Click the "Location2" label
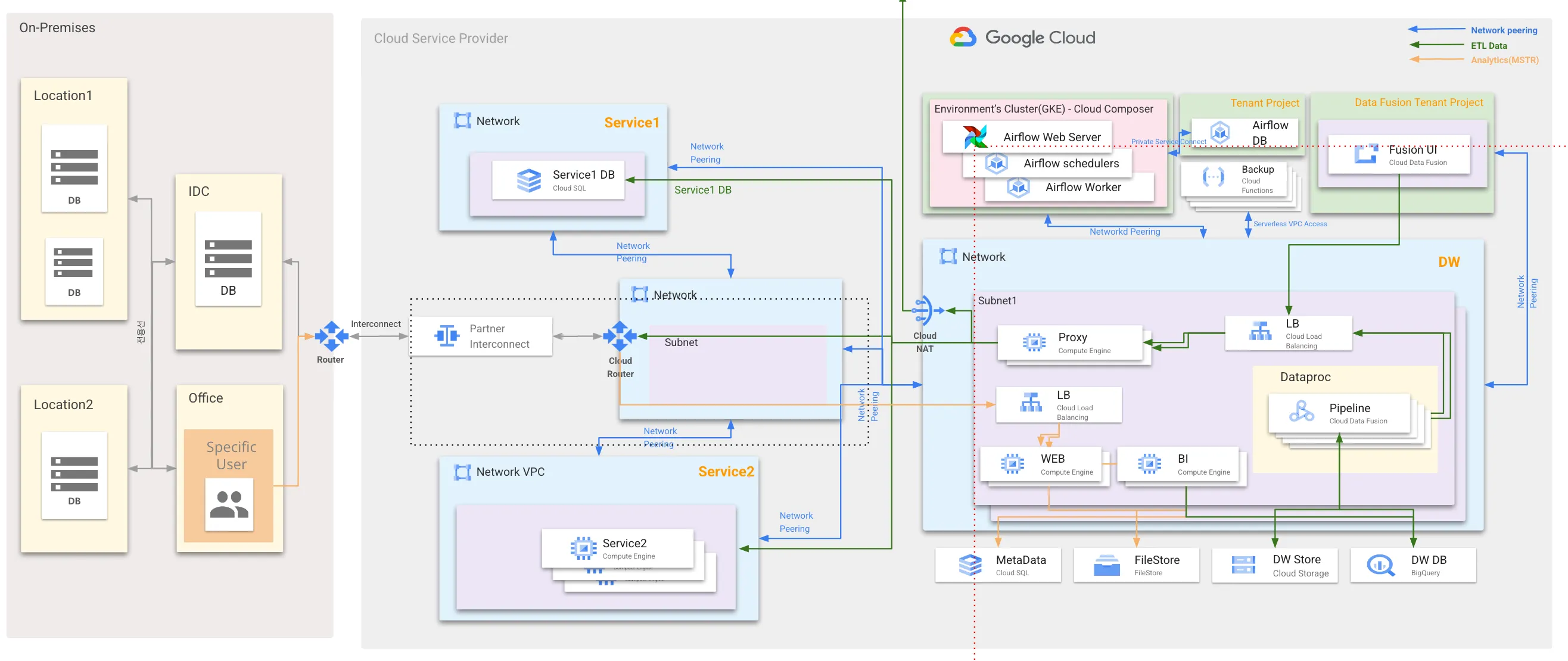 [x=63, y=405]
